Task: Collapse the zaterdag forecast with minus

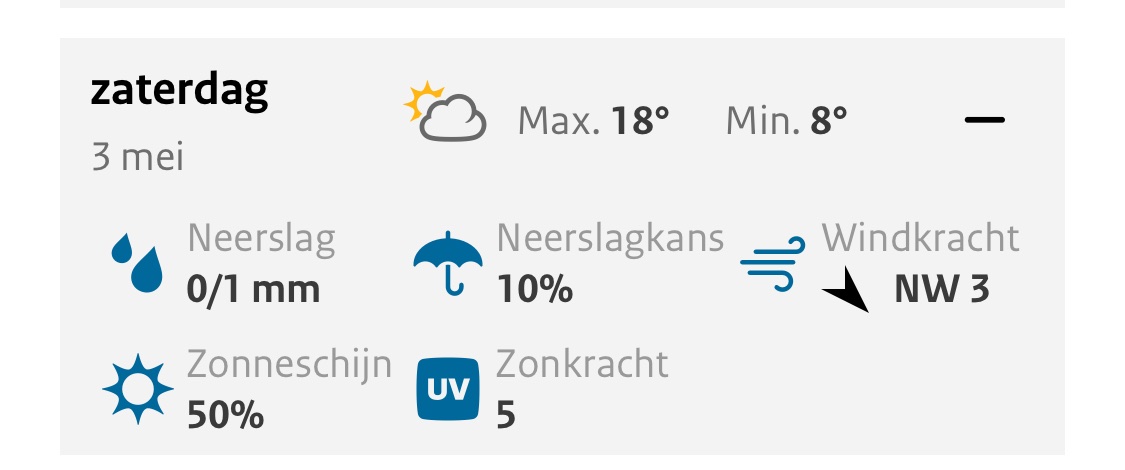Action: pos(984,120)
